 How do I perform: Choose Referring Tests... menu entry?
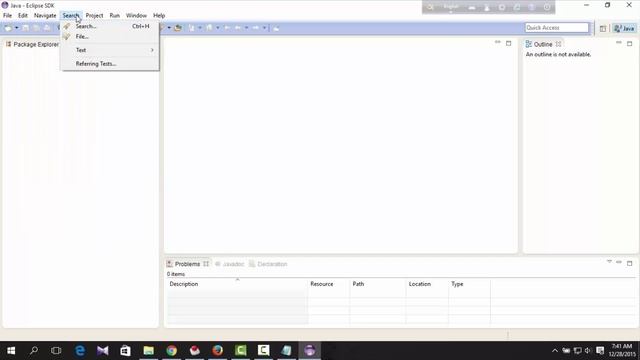coord(110,64)
